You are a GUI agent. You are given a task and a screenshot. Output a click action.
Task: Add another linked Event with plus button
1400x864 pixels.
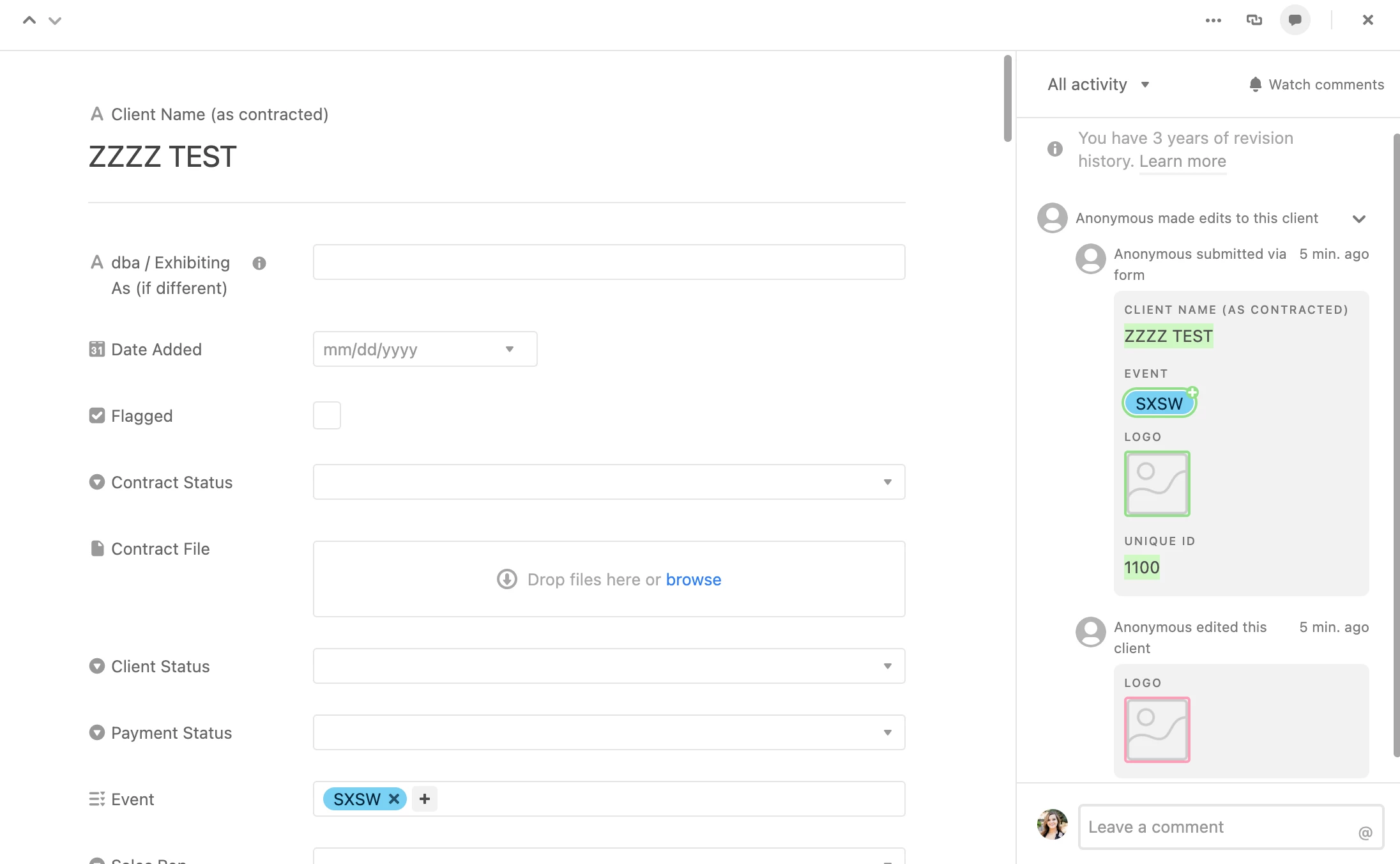pyautogui.click(x=425, y=799)
